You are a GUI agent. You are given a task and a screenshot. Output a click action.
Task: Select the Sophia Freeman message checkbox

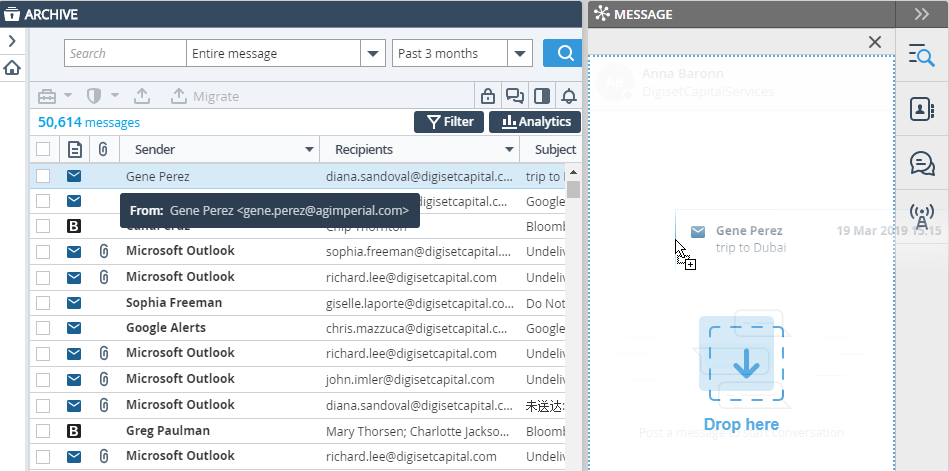[x=43, y=303]
